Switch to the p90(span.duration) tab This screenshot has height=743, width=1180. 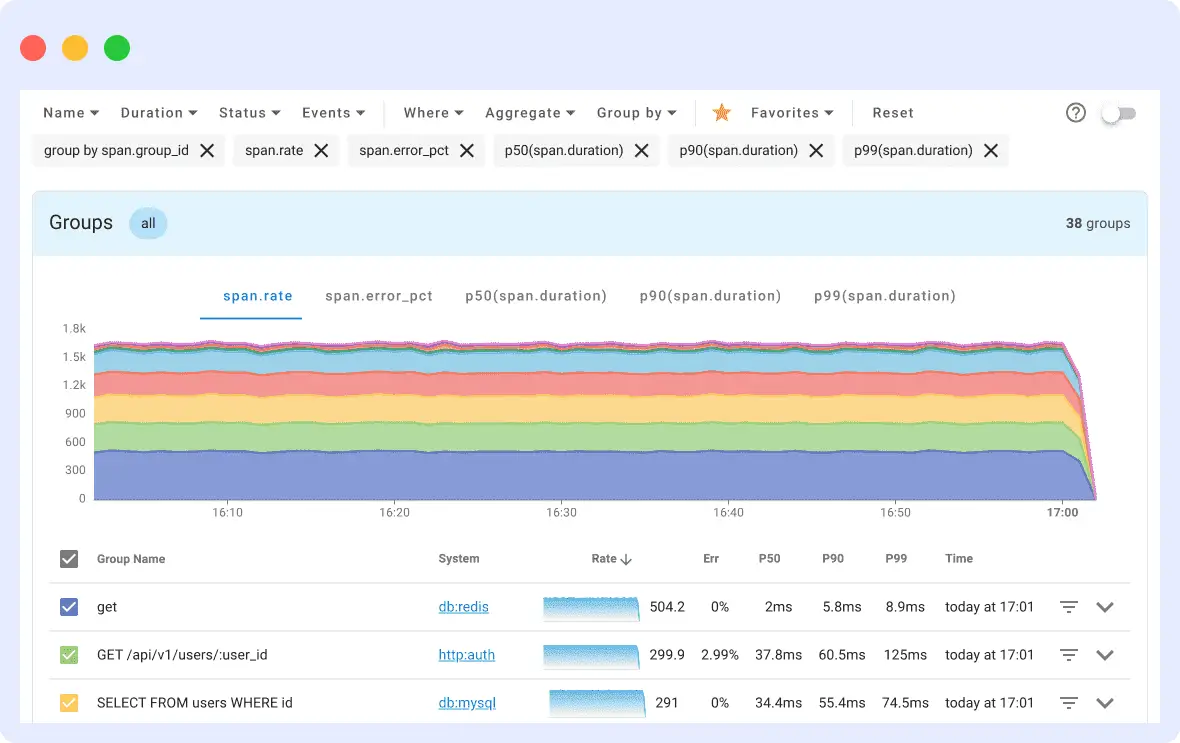(710, 296)
